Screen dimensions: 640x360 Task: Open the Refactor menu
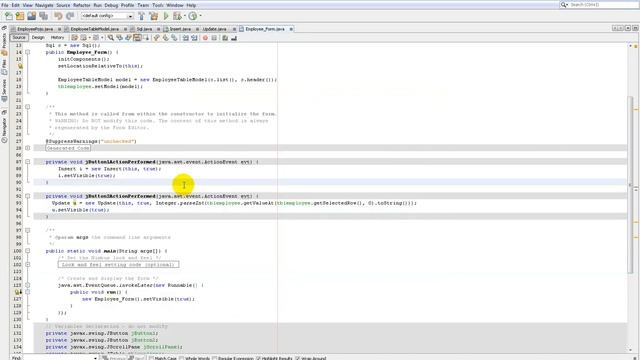pyautogui.click(x=82, y=5)
